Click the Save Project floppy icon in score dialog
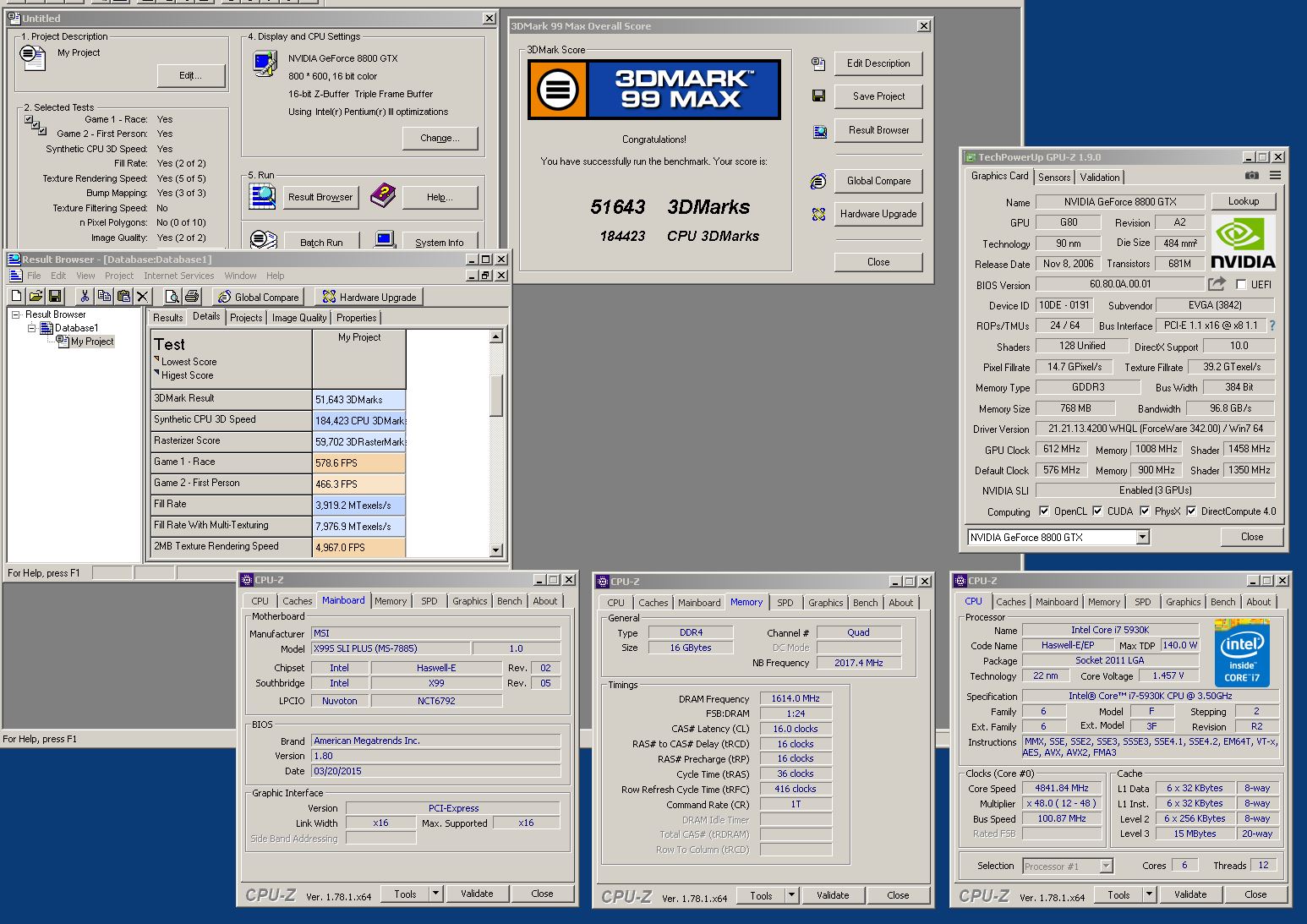Screen dimensions: 1307x924 tap(818, 96)
